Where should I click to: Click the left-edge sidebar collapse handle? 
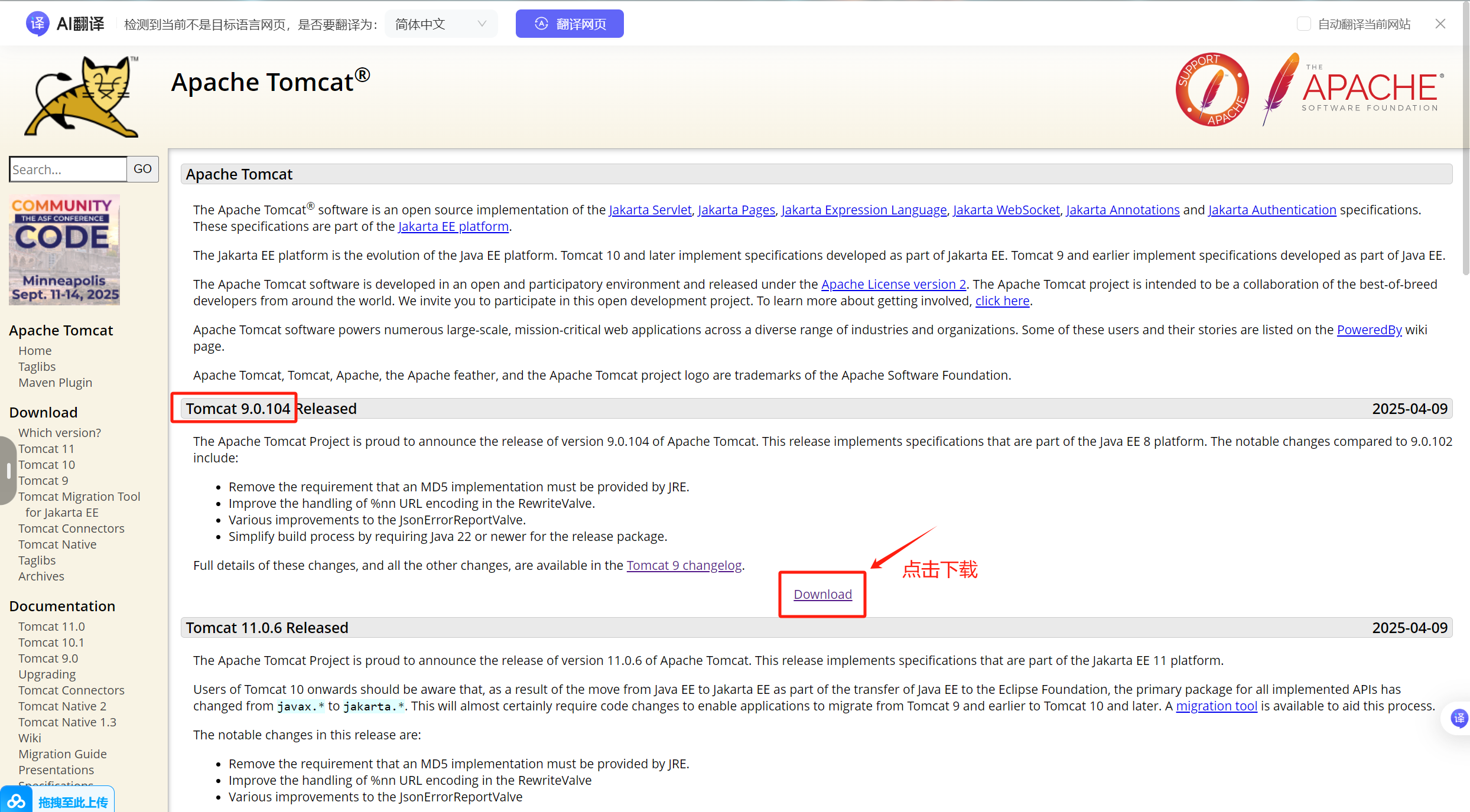pos(7,470)
